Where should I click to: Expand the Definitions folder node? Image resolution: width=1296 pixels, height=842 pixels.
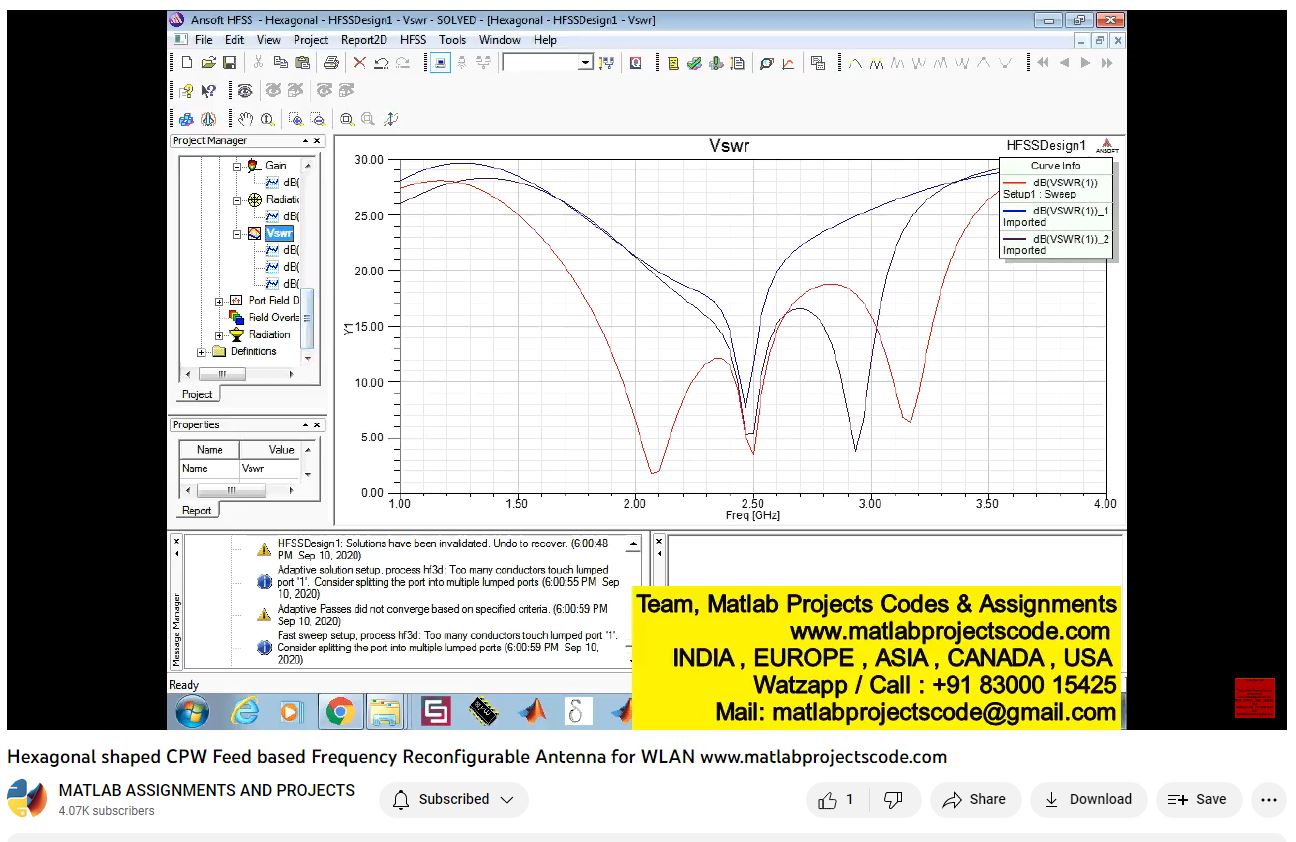202,352
